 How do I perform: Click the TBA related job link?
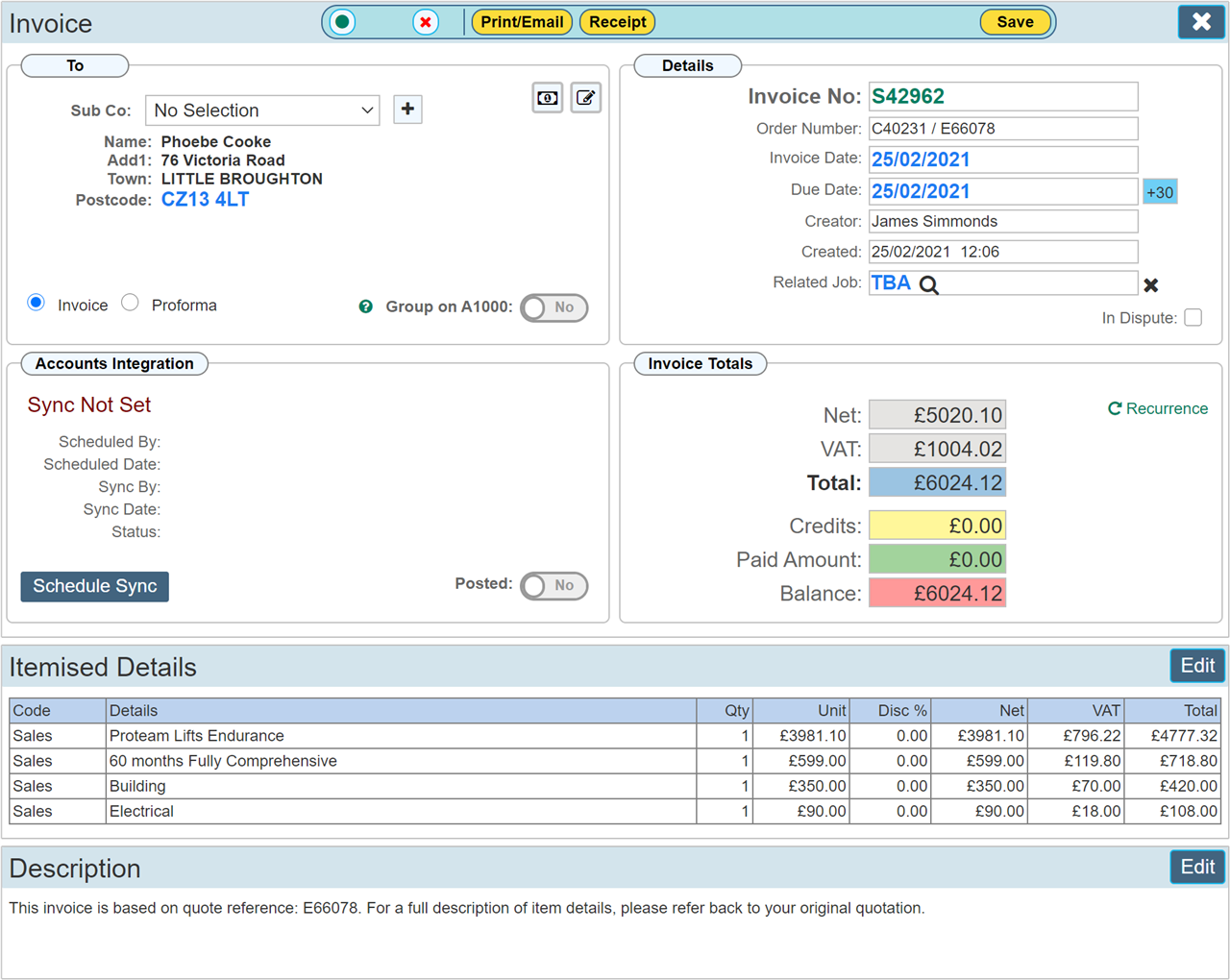click(891, 282)
